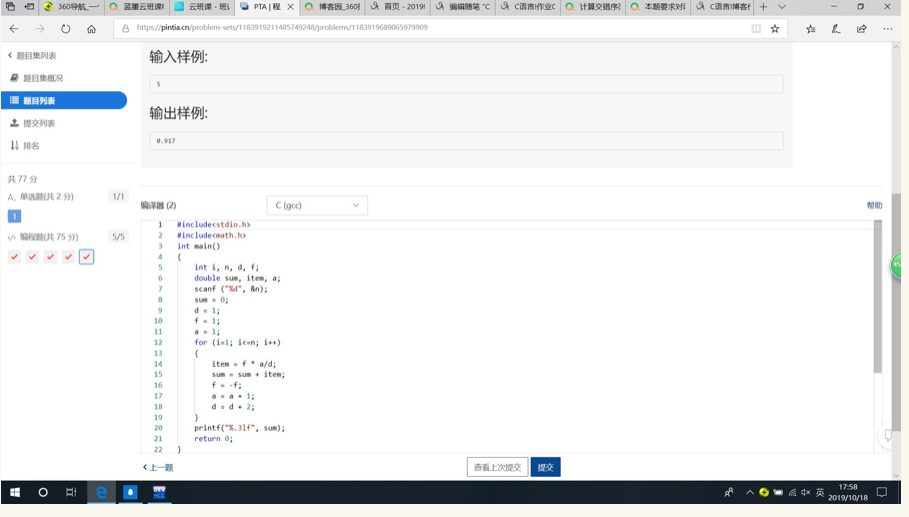Image resolution: width=909 pixels, height=517 pixels.
Task: Show the tab list chevron
Action: pos(781,6)
